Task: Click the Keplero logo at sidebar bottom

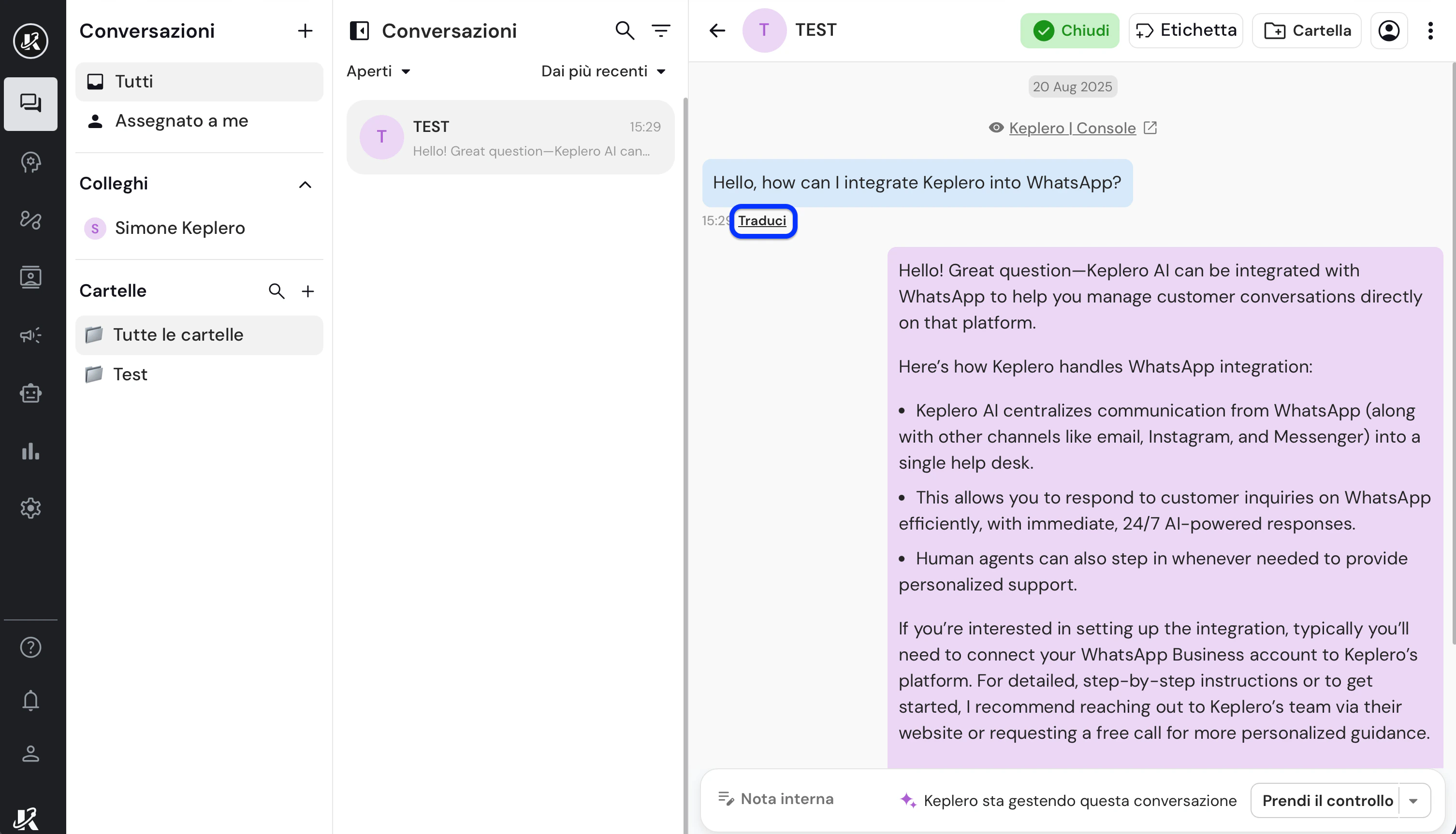Action: click(x=26, y=818)
